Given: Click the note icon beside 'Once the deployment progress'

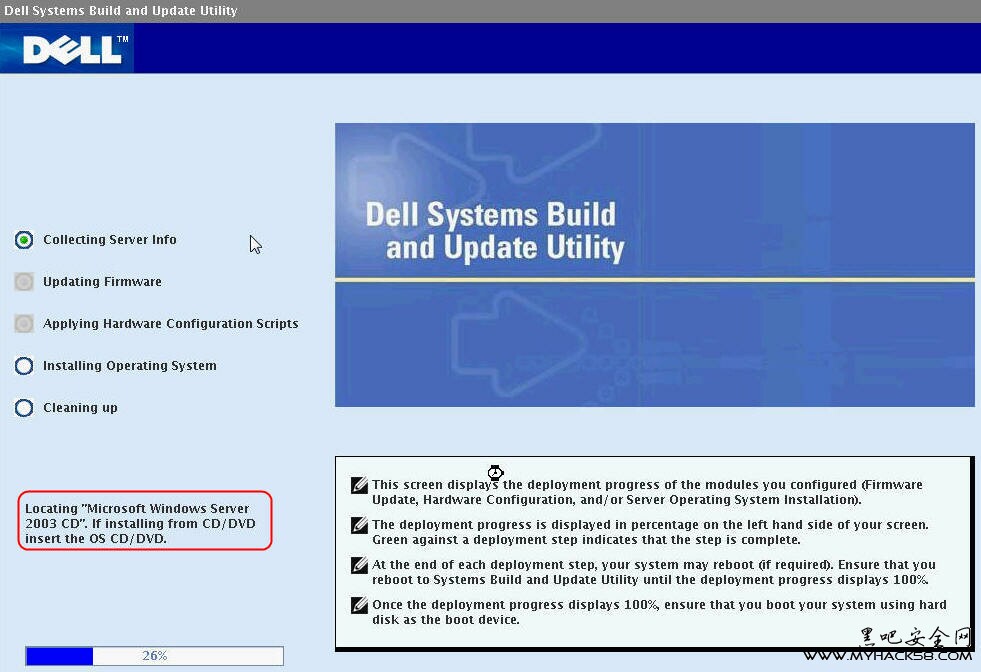Looking at the screenshot, I should coord(360,605).
